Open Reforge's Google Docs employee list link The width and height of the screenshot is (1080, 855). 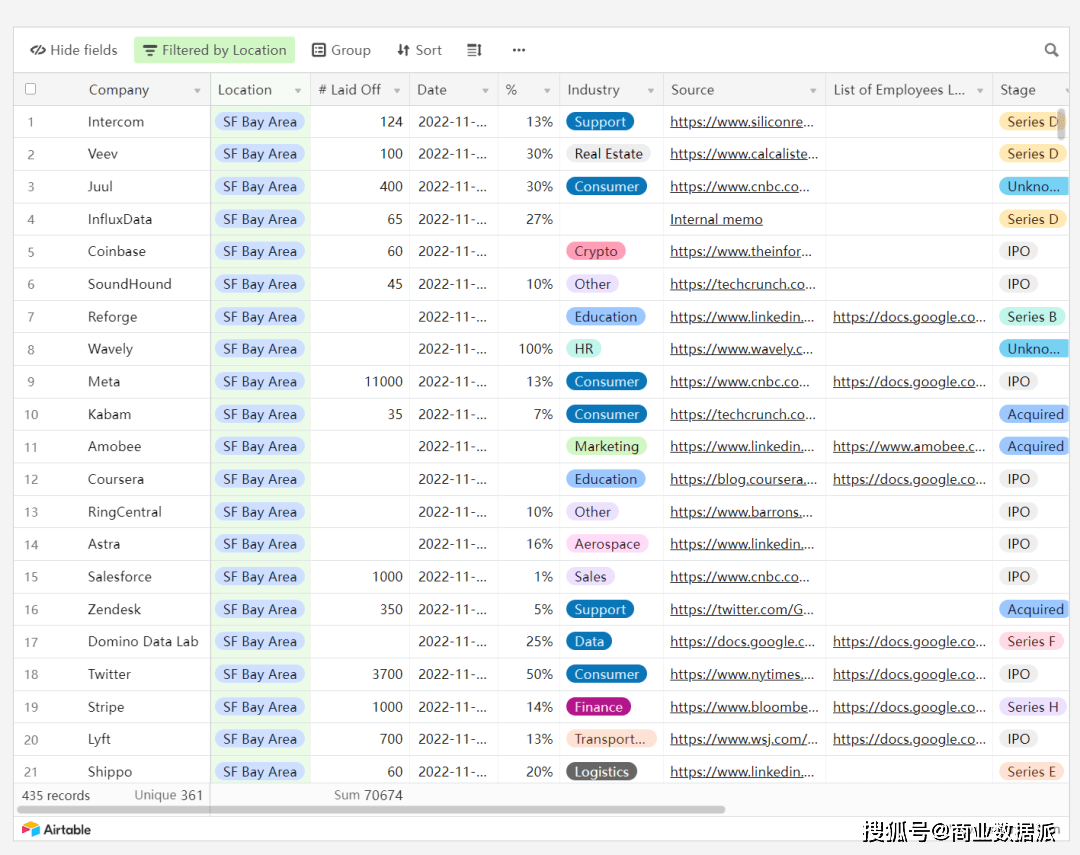[x=909, y=317]
